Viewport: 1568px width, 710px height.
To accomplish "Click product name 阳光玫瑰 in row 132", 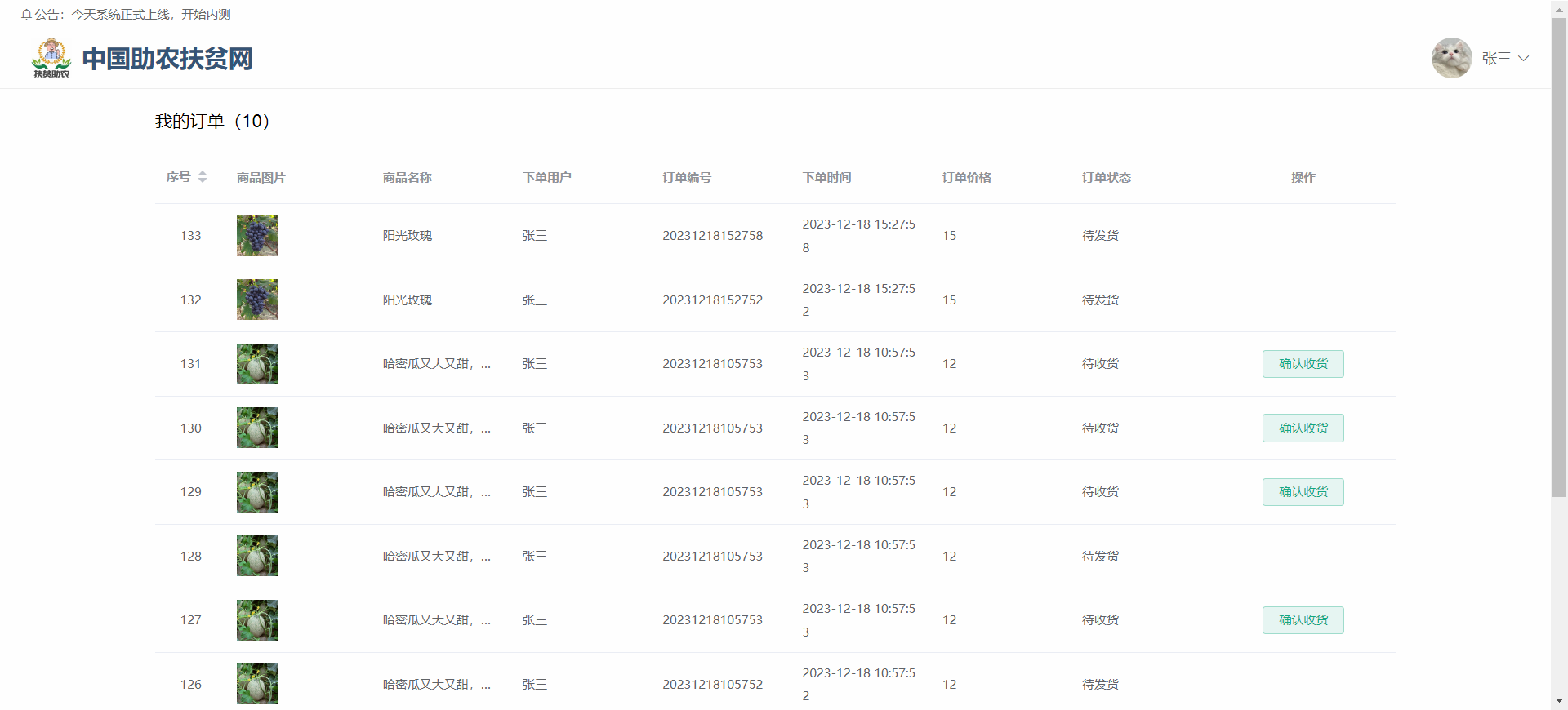I will pos(408,300).
